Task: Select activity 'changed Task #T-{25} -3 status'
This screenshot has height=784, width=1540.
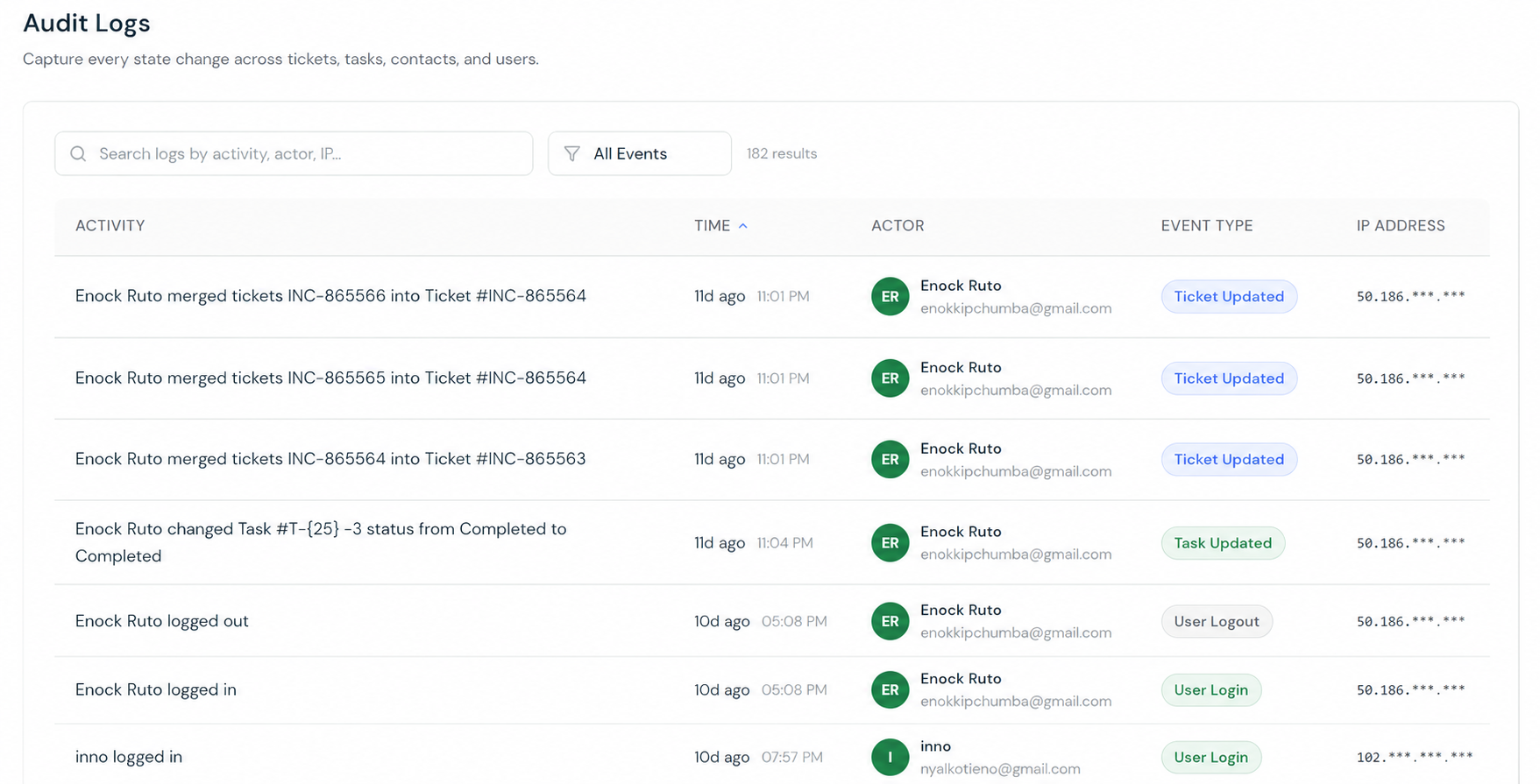Action: click(x=321, y=542)
